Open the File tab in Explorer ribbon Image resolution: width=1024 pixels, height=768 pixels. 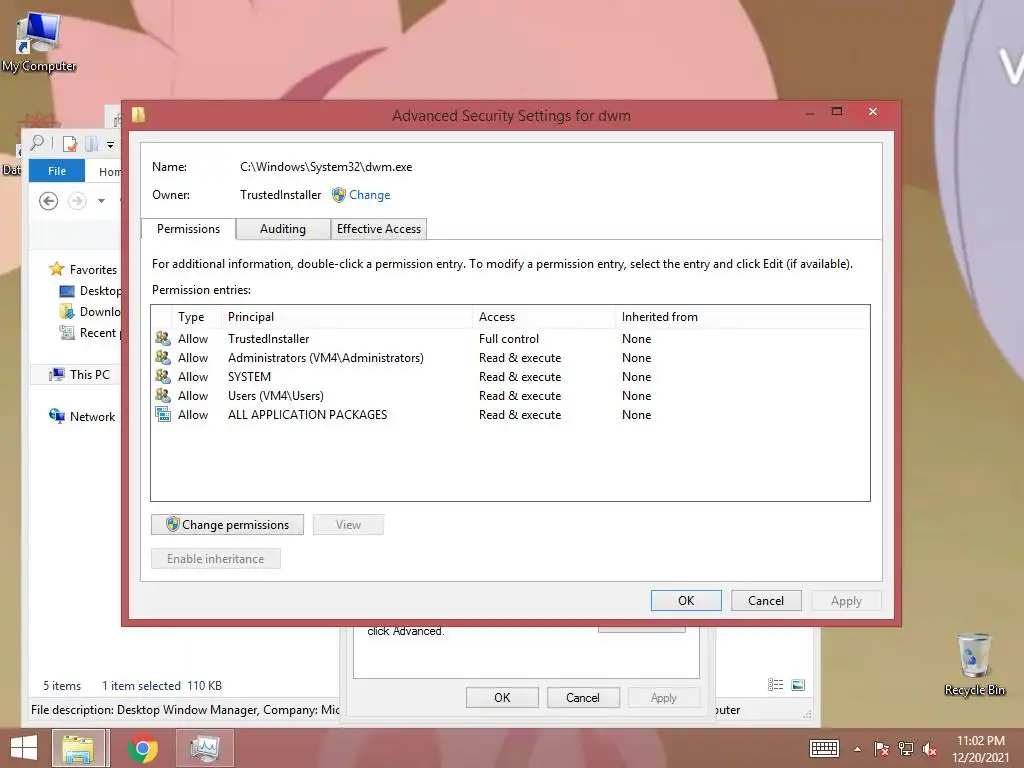[x=57, y=170]
